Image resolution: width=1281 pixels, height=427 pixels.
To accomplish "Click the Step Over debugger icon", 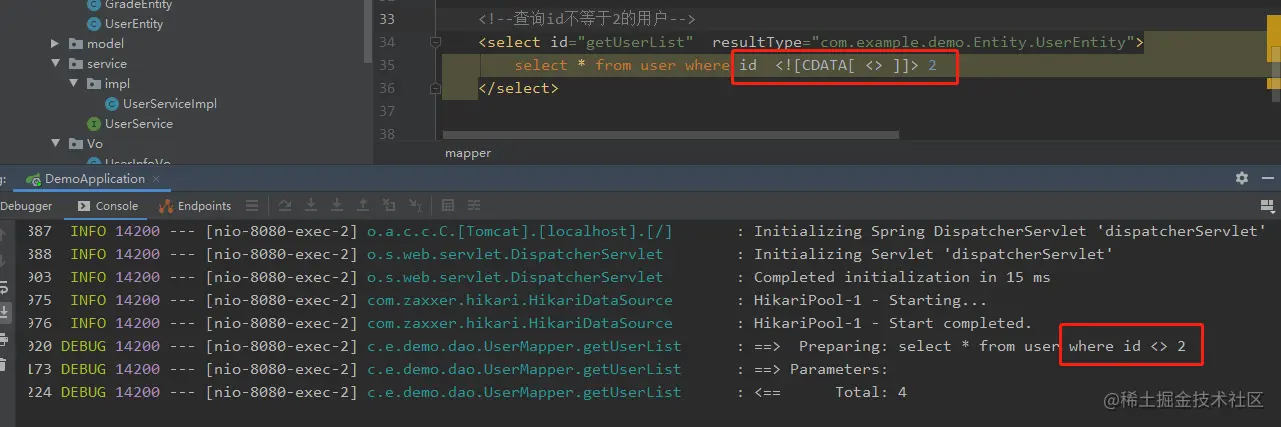I will tap(285, 206).
